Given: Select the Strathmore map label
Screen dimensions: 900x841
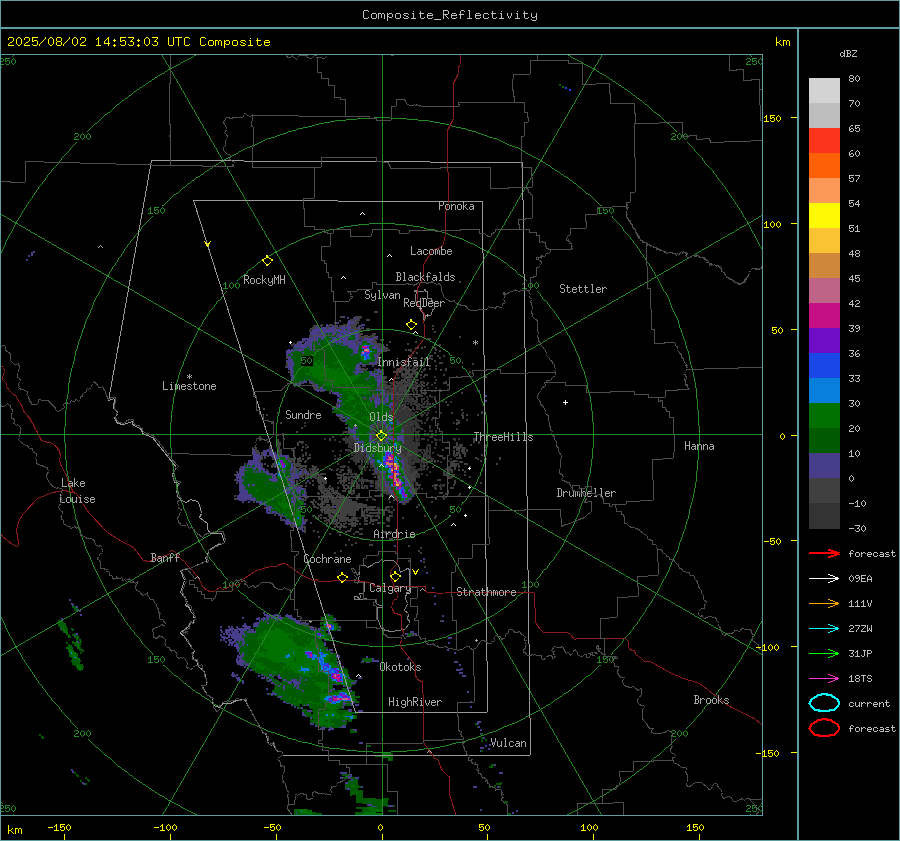Looking at the screenshot, I should (486, 592).
